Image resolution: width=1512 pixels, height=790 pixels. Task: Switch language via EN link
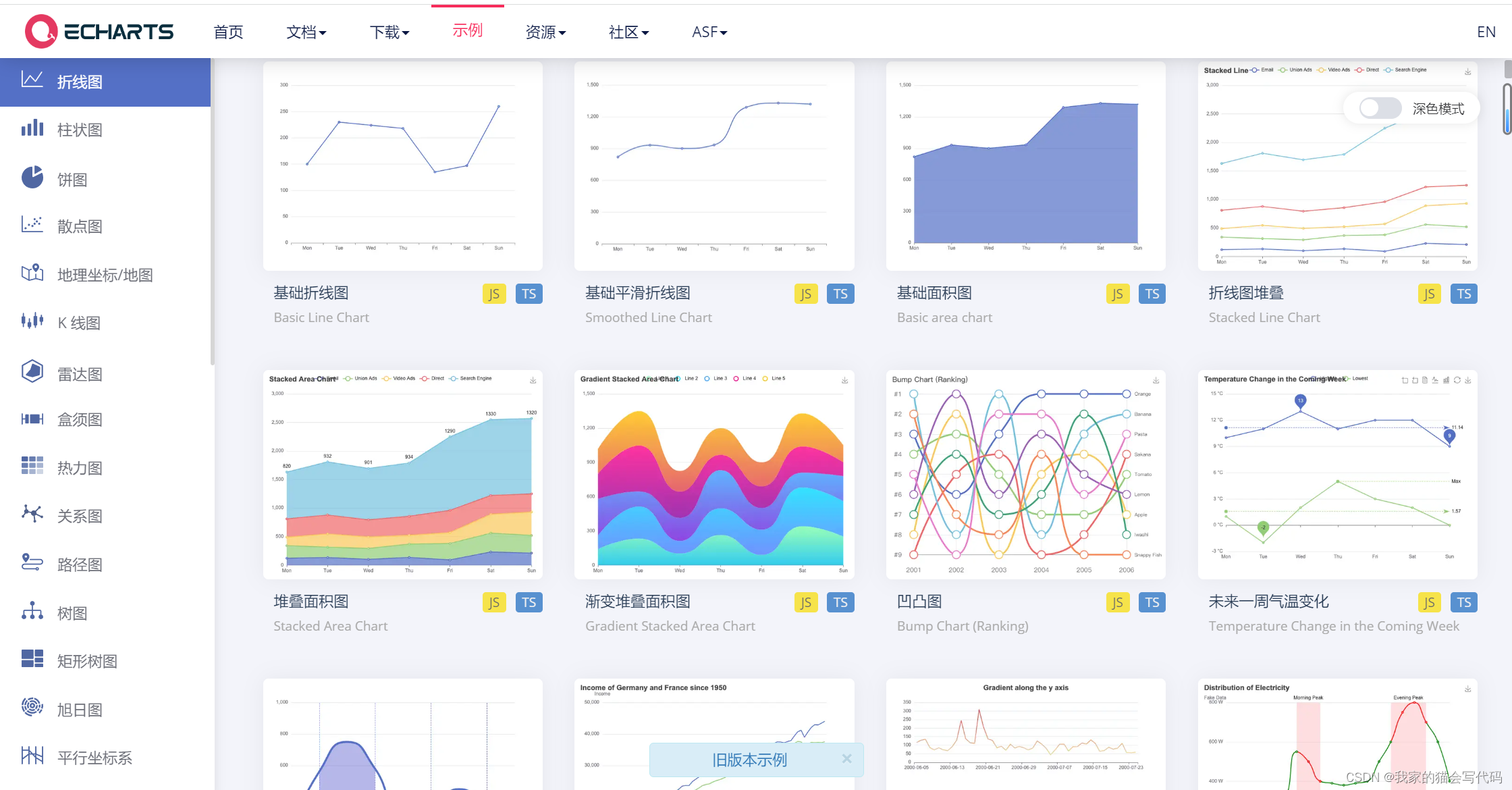tap(1486, 32)
